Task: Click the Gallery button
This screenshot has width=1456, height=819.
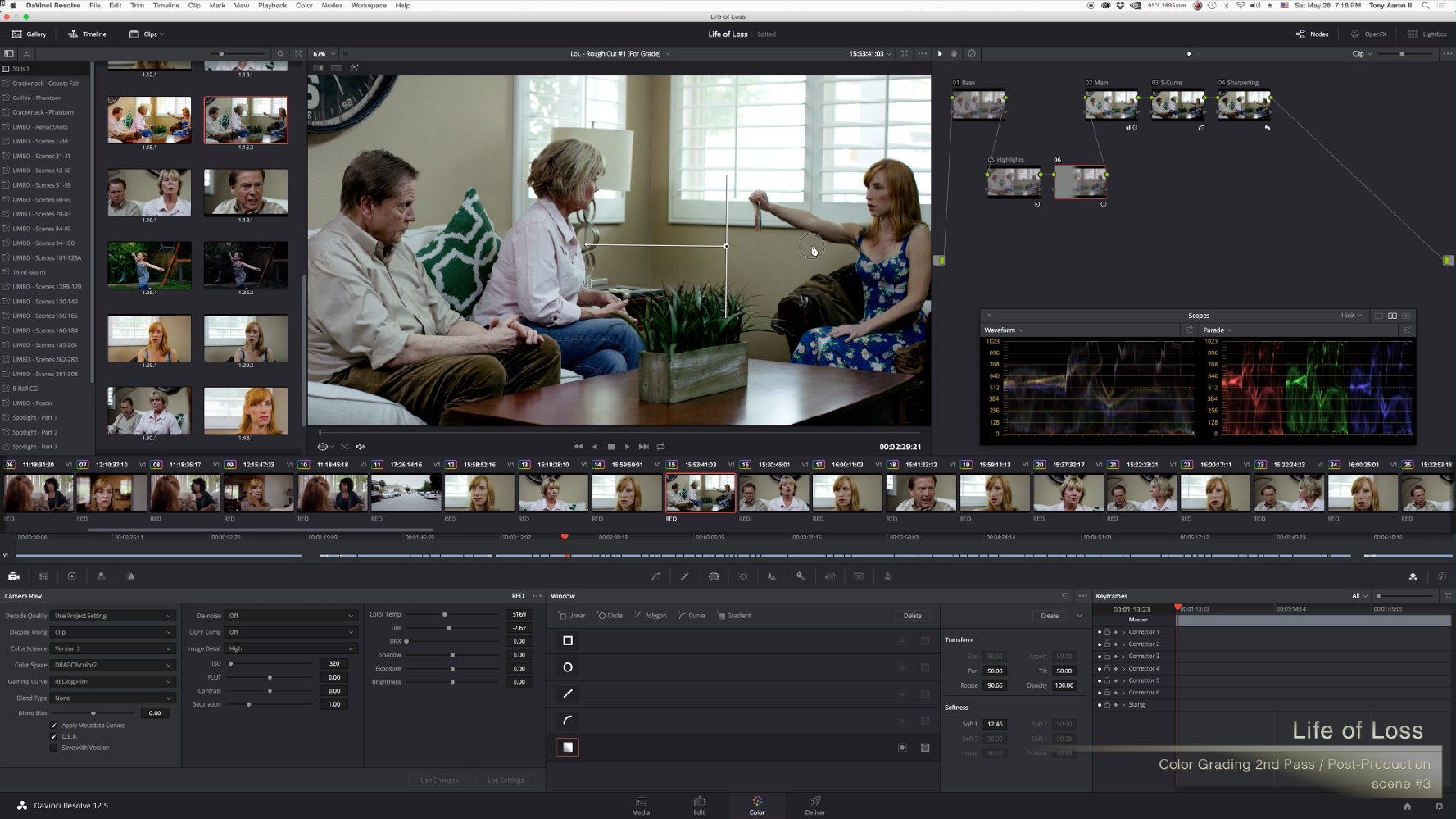Action: pos(29,34)
